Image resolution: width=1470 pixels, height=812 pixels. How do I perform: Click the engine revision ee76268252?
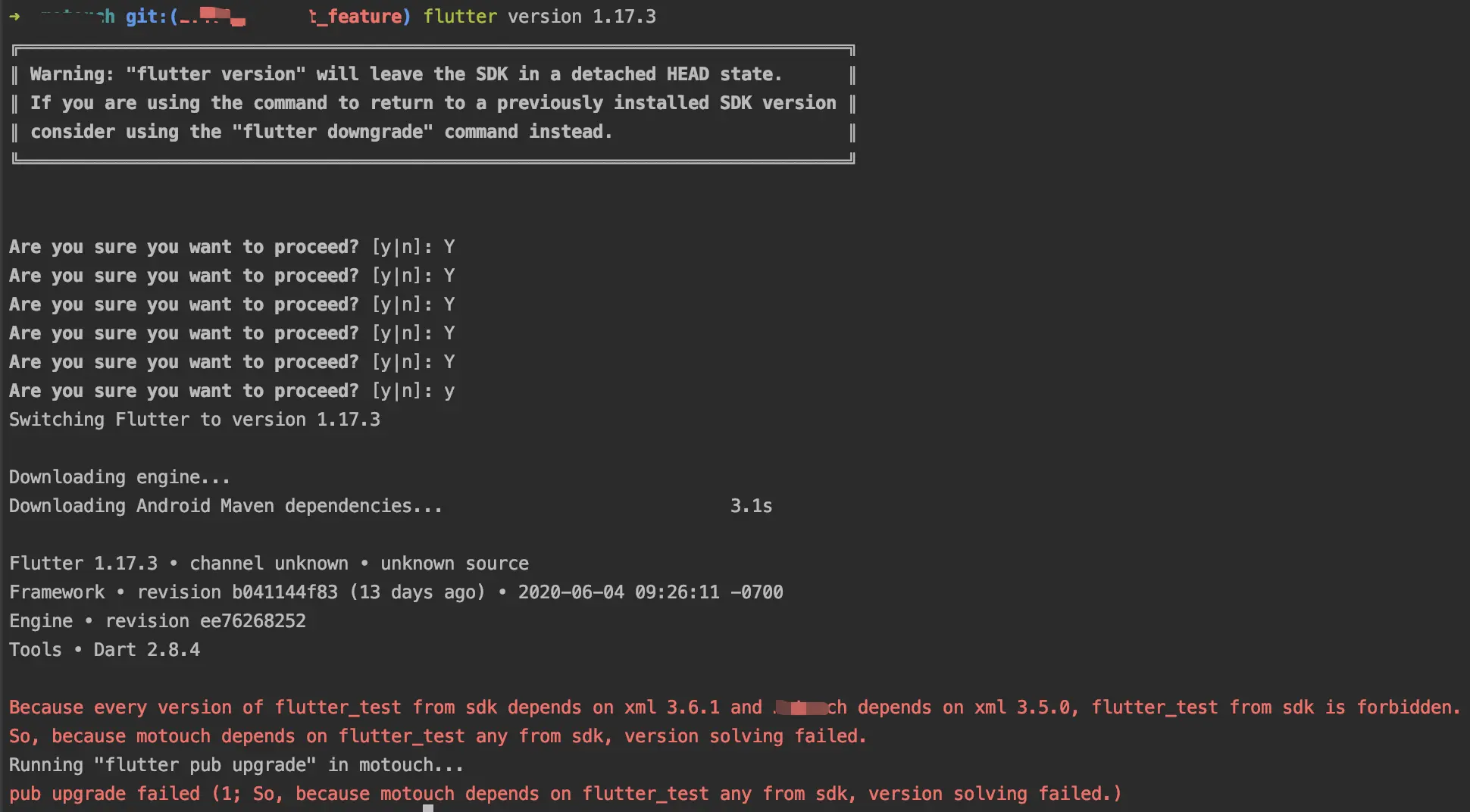(252, 621)
